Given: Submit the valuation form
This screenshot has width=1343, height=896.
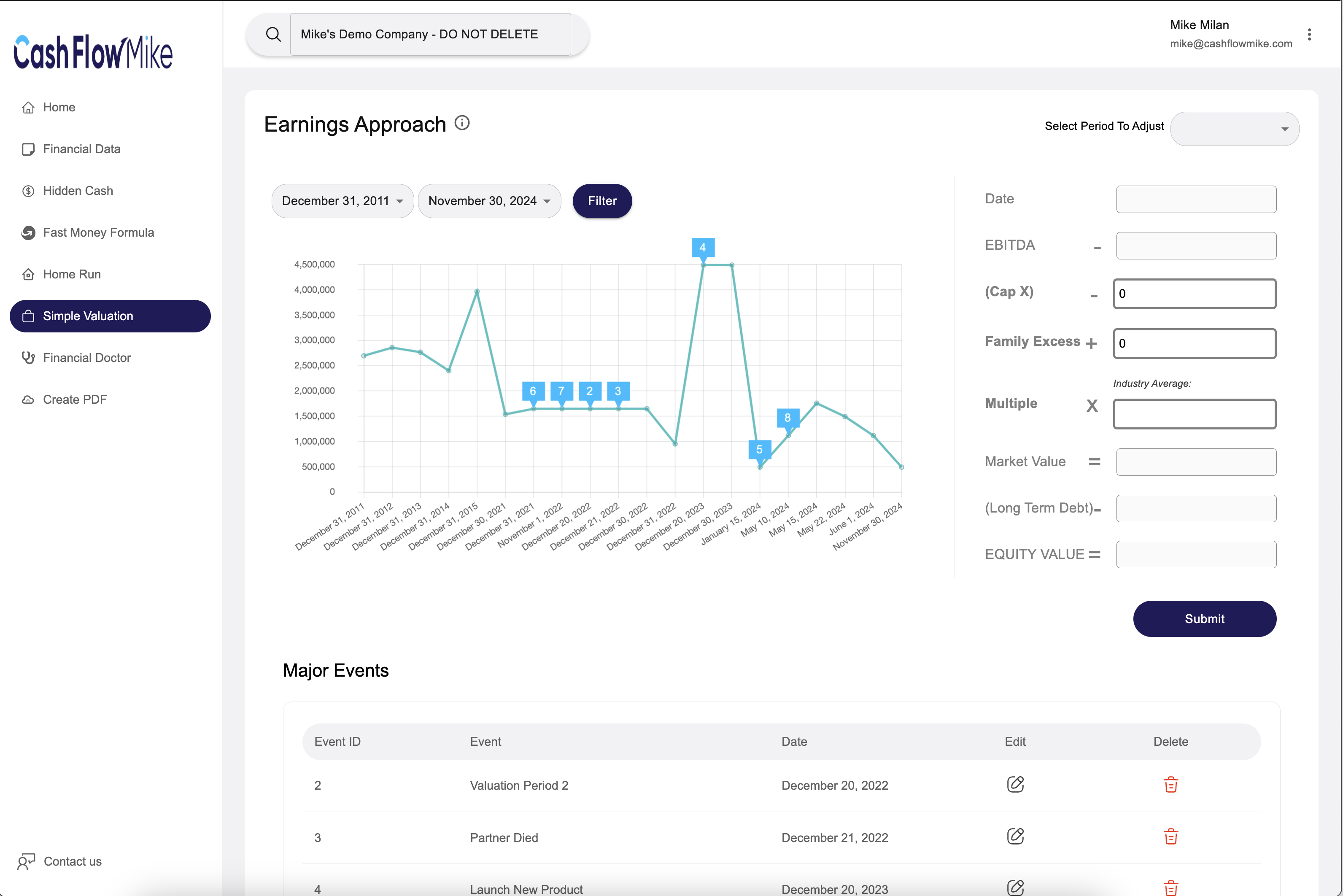Looking at the screenshot, I should [1204, 619].
